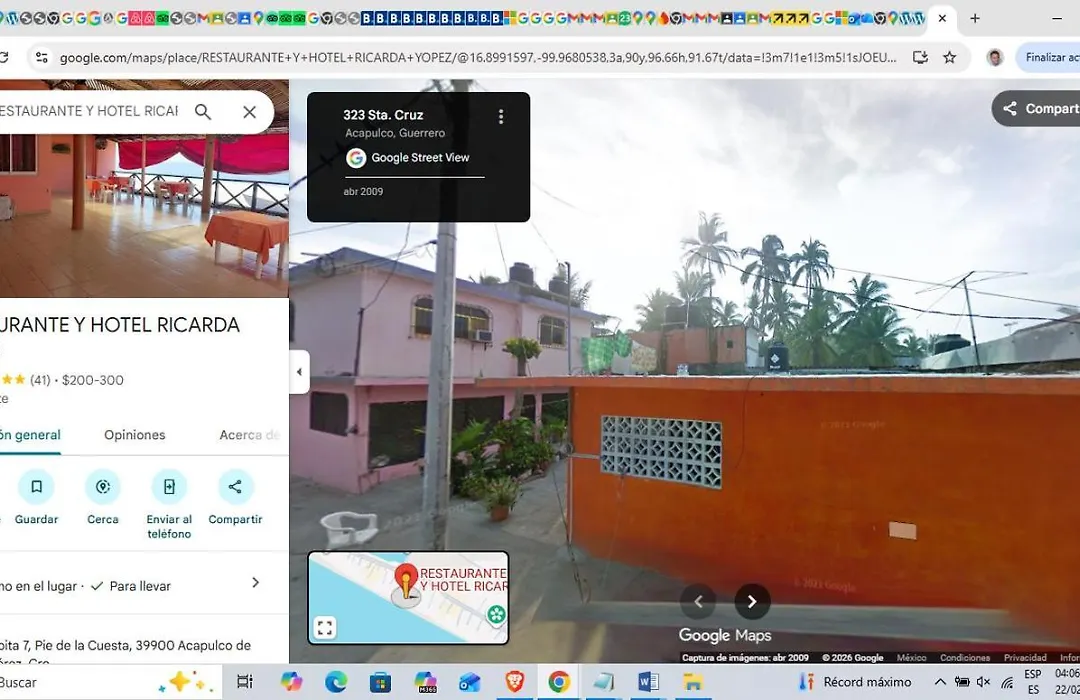Expand the minimap with fullscreen icon
Viewport: 1080px width, 700px height.
tap(325, 628)
